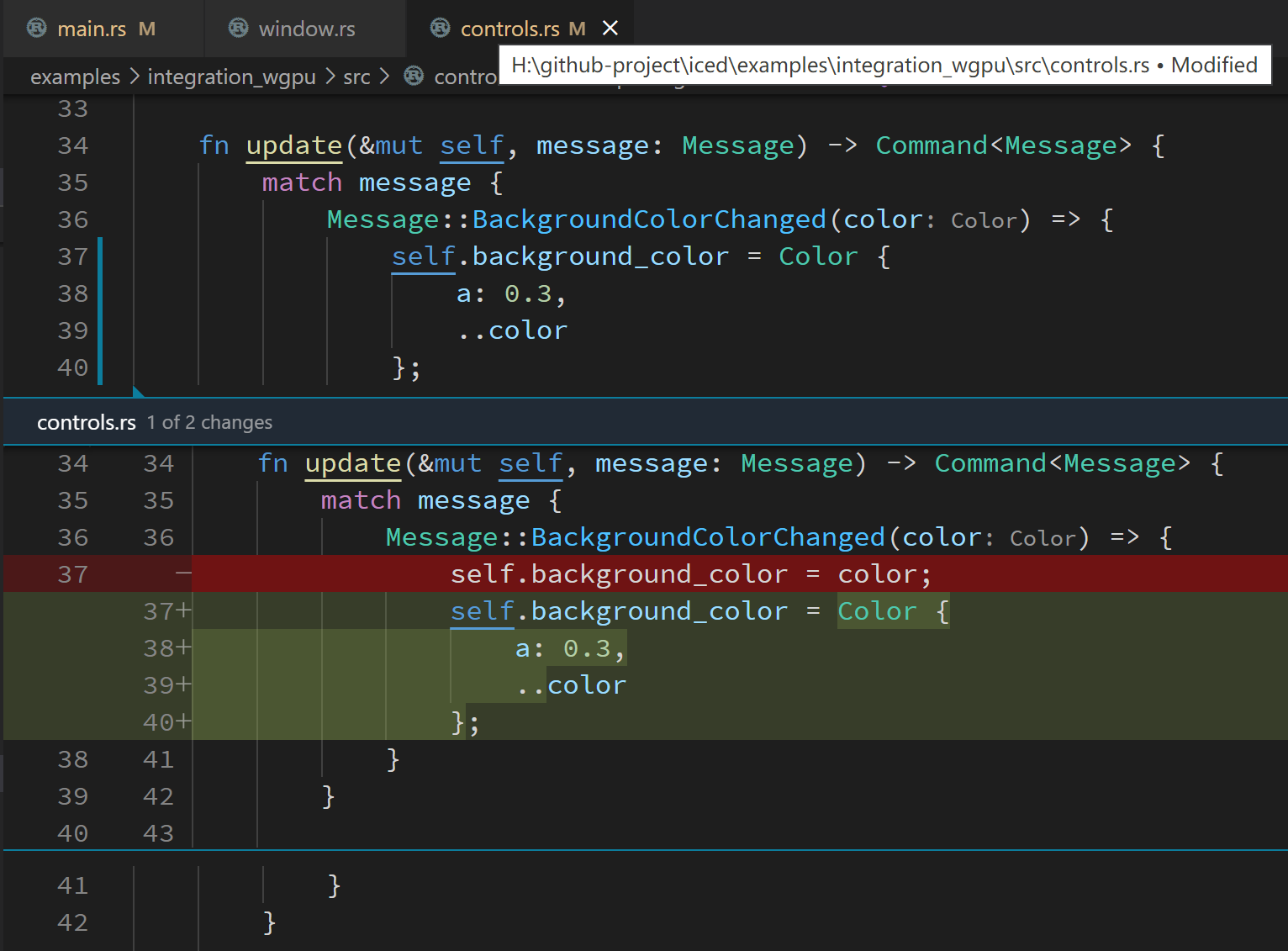Click the Rust file icon in the breadcrumb bar
Viewport: 1288px width, 951px height.
tap(413, 76)
